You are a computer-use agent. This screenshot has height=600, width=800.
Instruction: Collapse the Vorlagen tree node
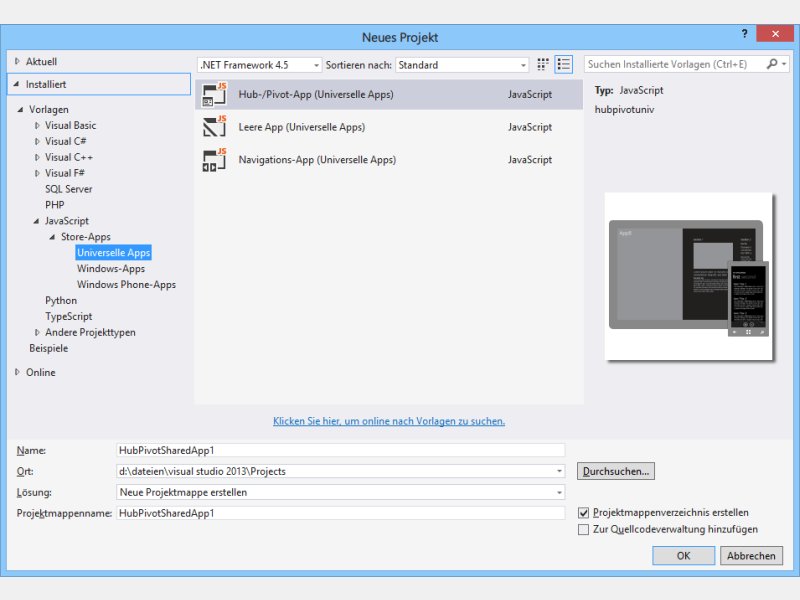coord(20,109)
